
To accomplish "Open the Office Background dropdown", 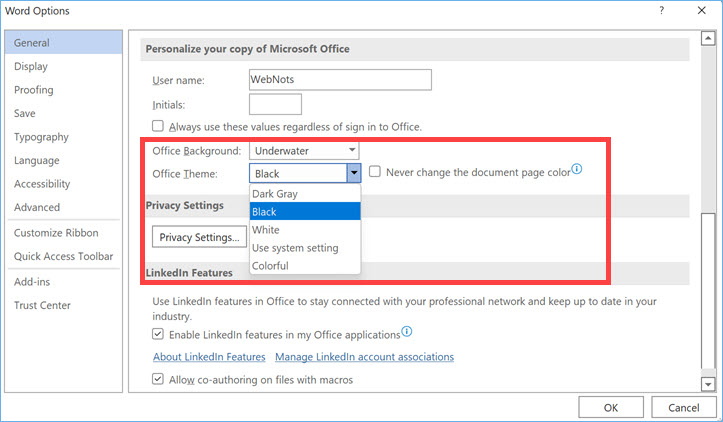I will tap(305, 151).
